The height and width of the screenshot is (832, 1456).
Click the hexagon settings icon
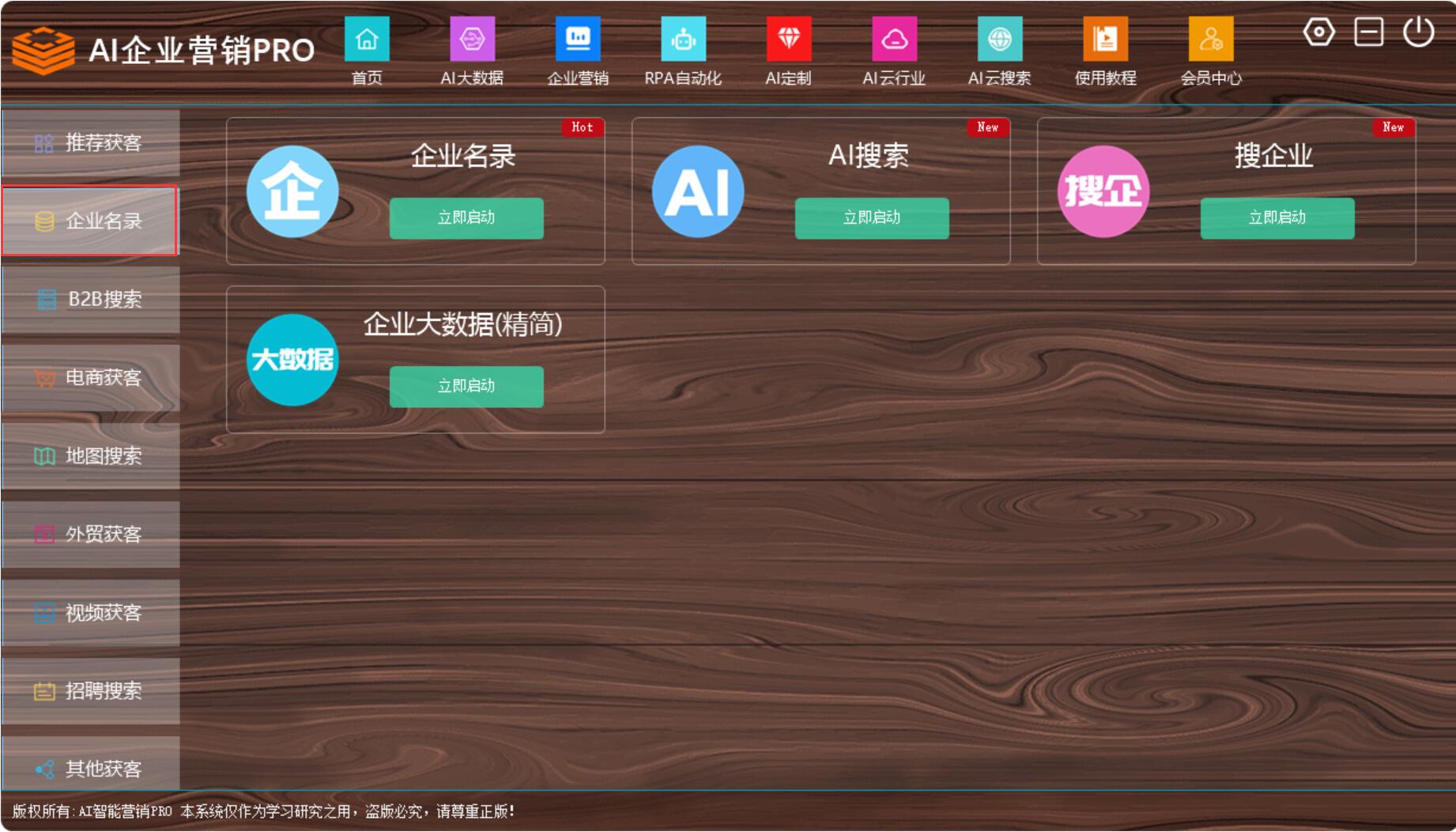tap(1318, 32)
